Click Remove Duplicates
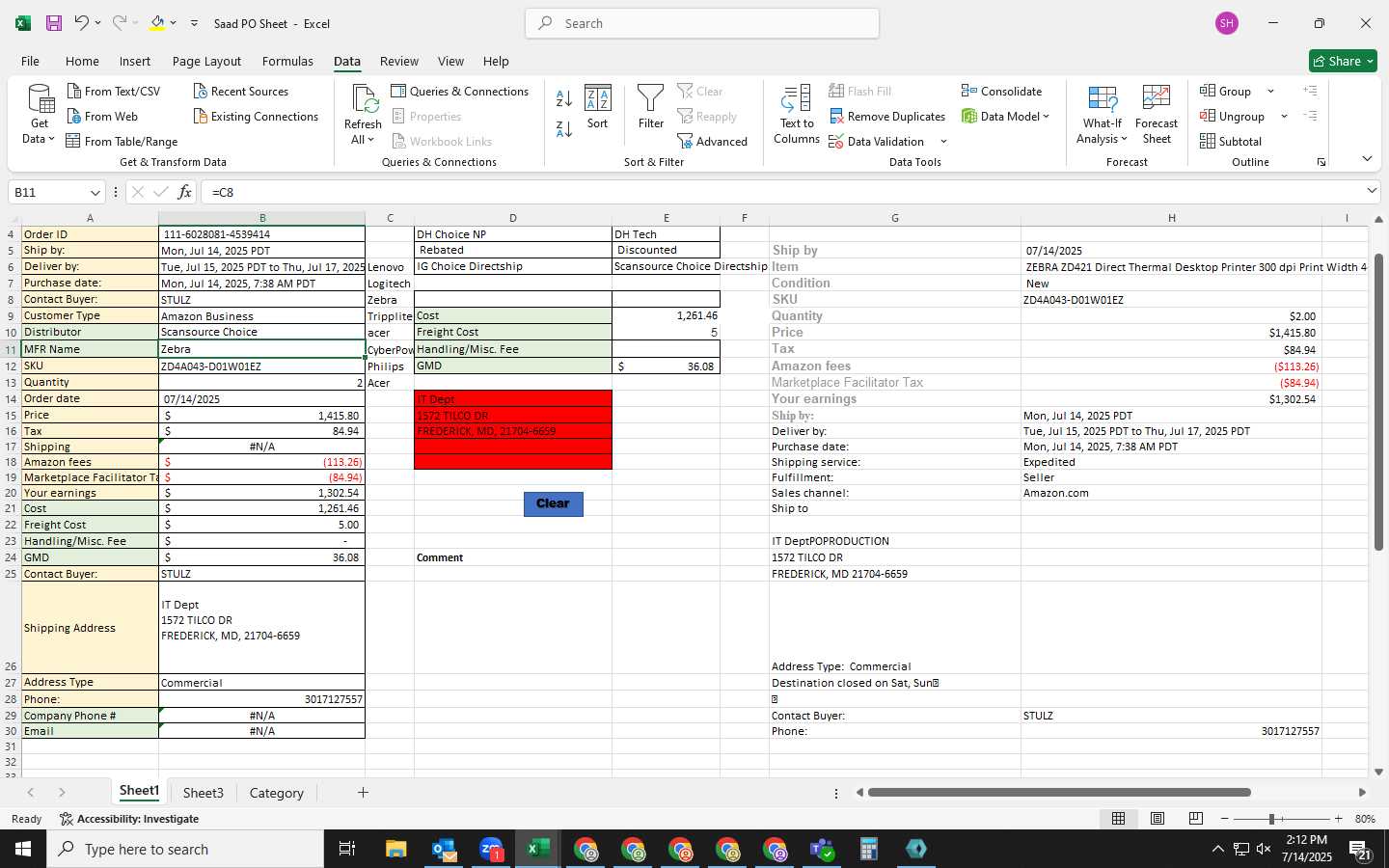The height and width of the screenshot is (868, 1389). tap(886, 117)
